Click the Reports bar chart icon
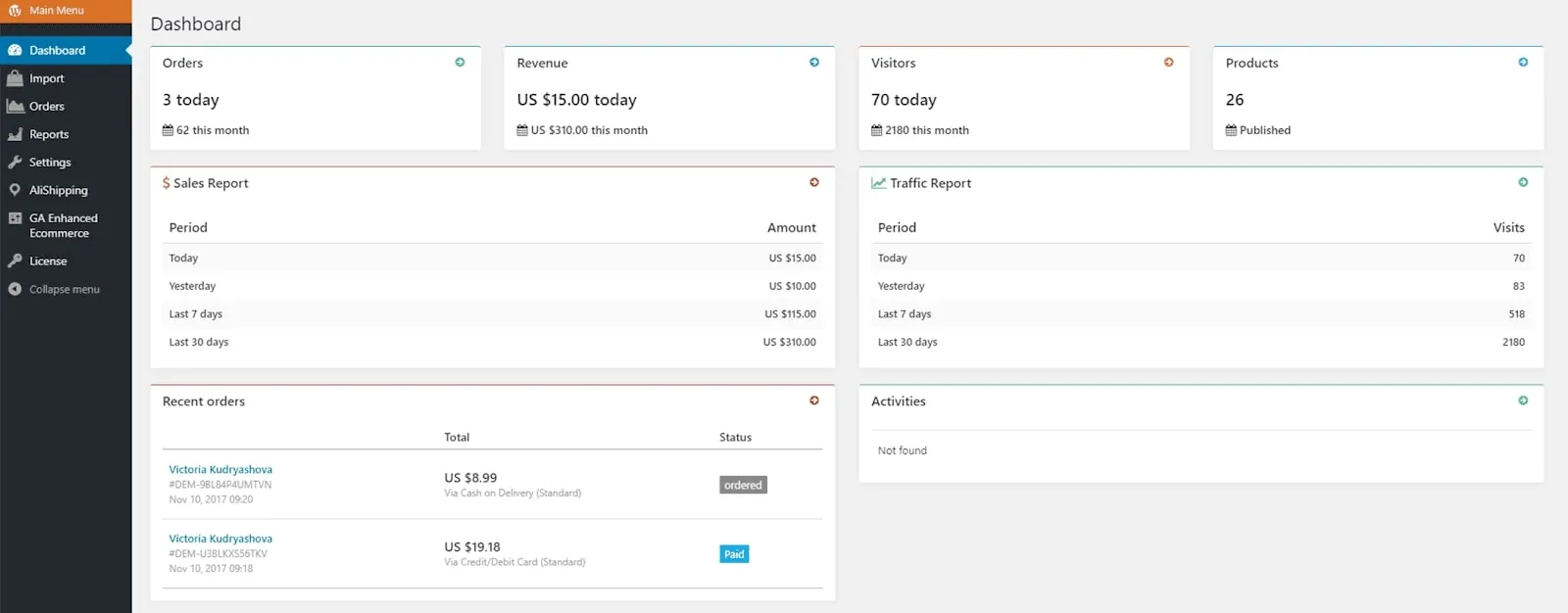 coord(15,134)
